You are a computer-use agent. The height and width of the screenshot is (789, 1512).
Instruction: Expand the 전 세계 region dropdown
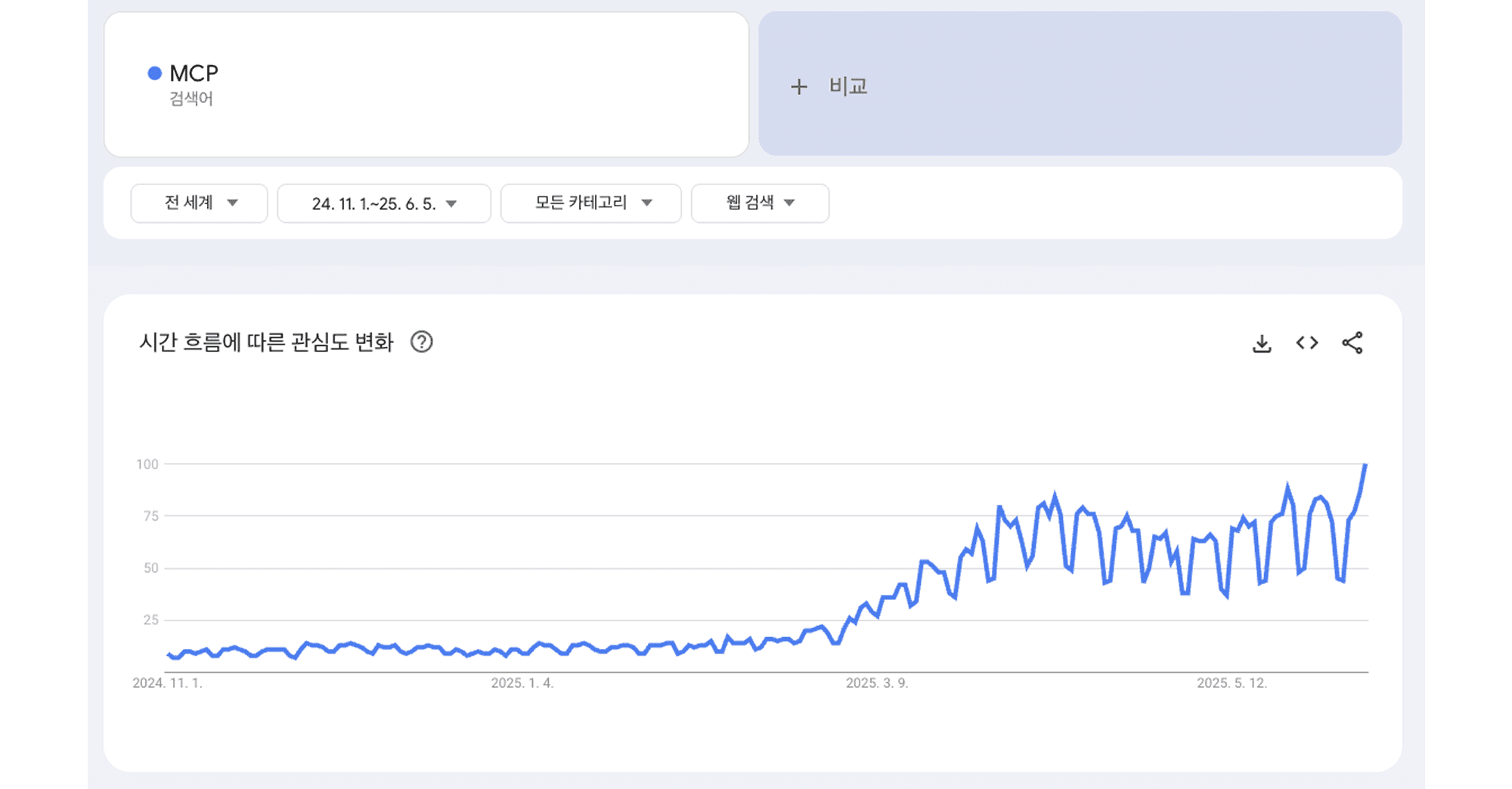[x=199, y=203]
